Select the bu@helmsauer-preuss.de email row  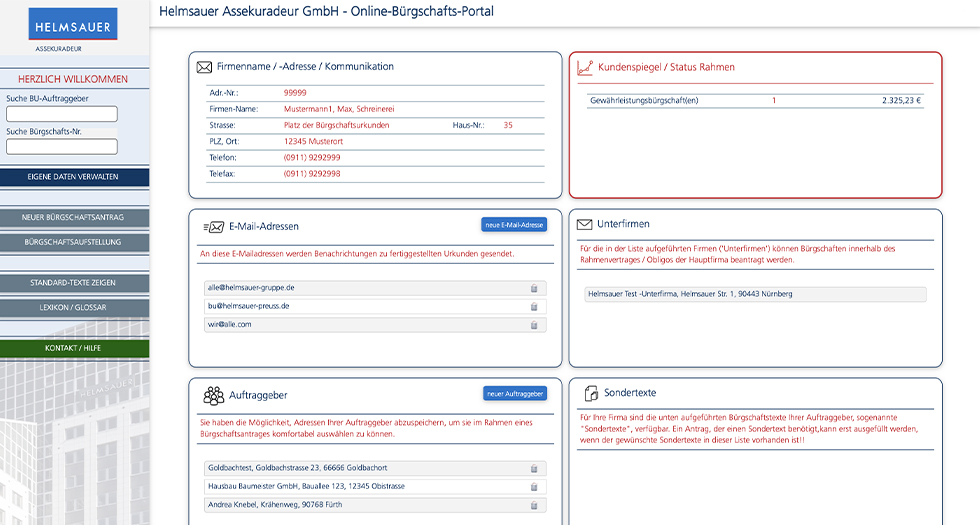[x=375, y=306]
